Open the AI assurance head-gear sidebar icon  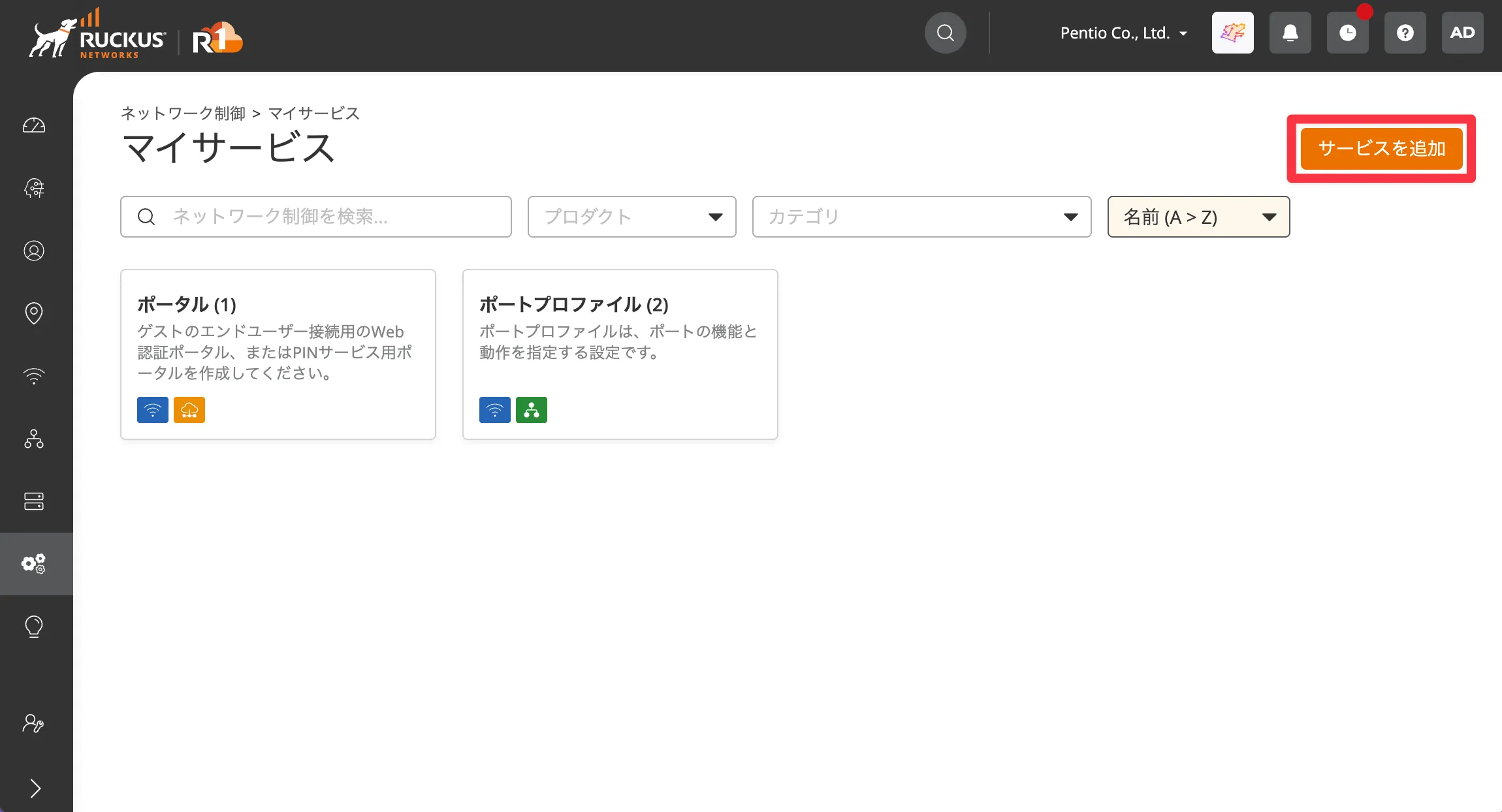[x=34, y=188]
